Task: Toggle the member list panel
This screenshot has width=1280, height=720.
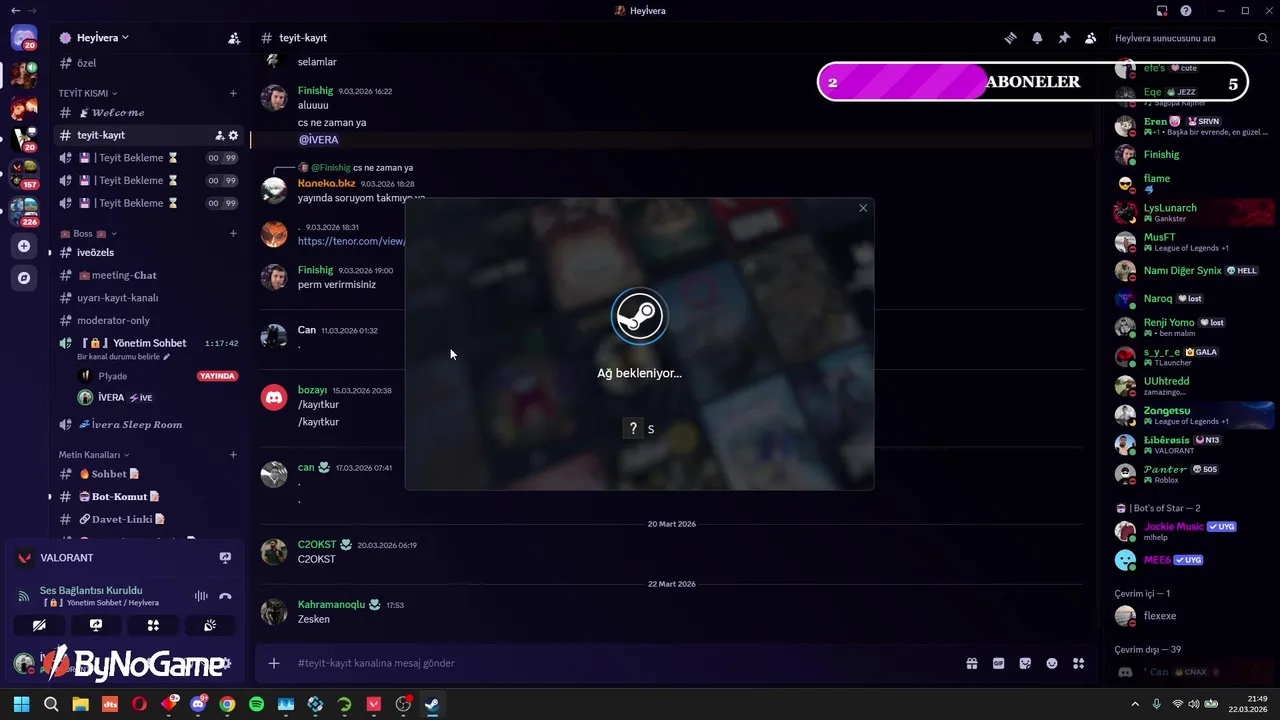Action: click(1091, 38)
